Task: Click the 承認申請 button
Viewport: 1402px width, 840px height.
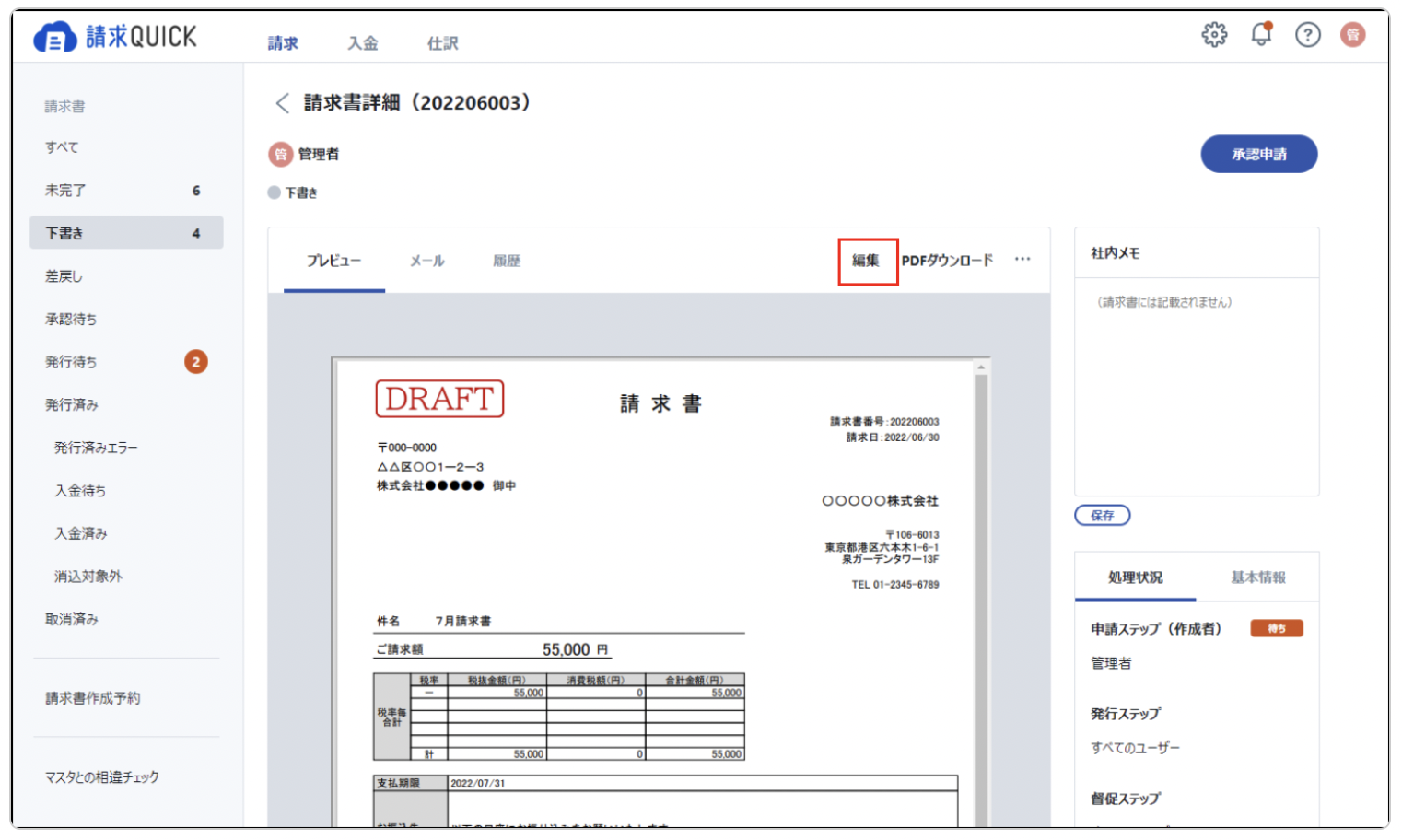Action: [1258, 154]
